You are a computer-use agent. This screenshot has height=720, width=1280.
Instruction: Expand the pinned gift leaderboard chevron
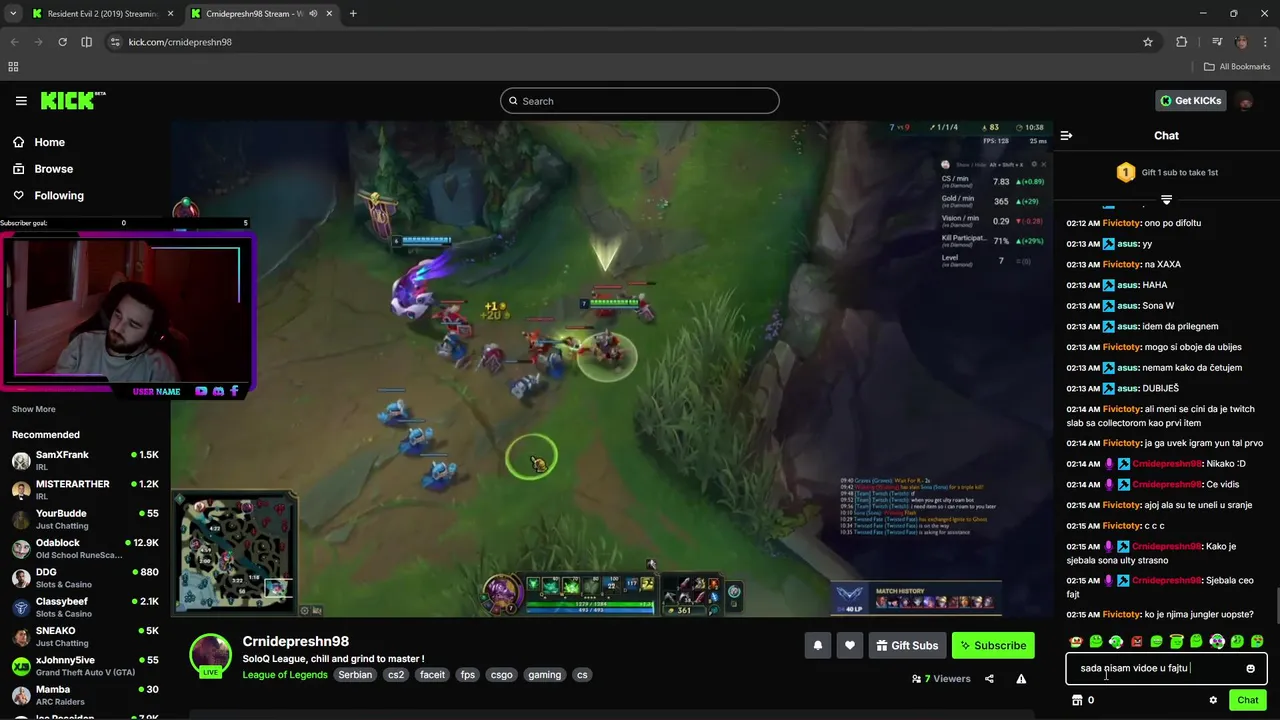(1166, 199)
